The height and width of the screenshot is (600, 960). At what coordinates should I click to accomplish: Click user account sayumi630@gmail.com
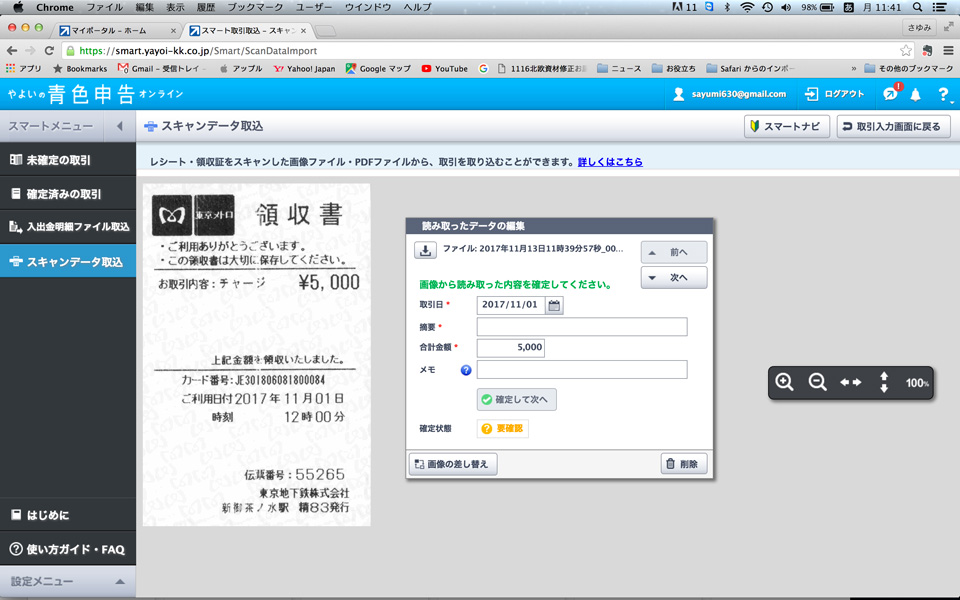729,94
